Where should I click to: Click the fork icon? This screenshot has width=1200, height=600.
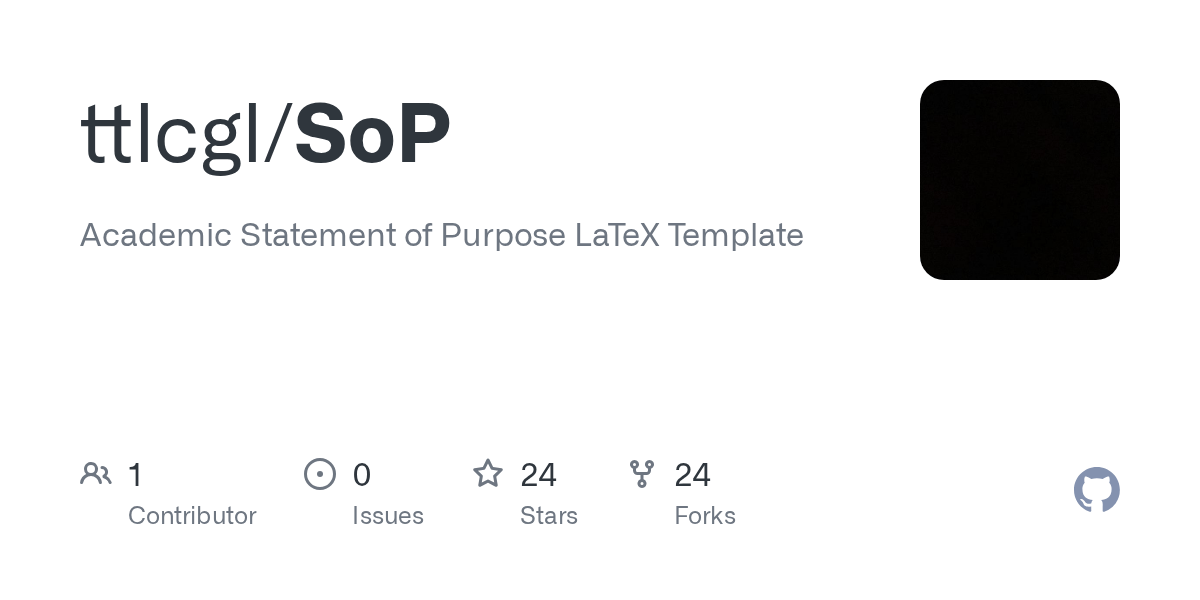[x=641, y=474]
